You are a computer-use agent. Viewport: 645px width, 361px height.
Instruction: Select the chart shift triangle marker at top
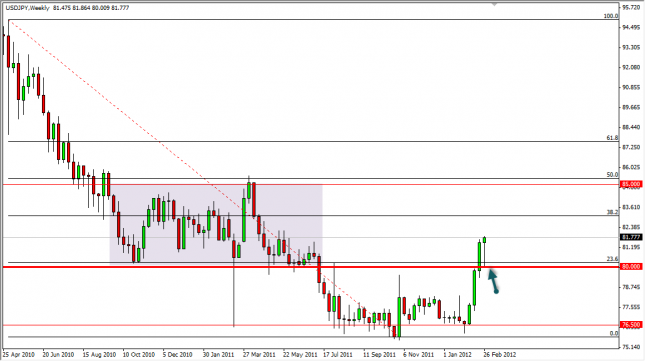tap(495, 4)
